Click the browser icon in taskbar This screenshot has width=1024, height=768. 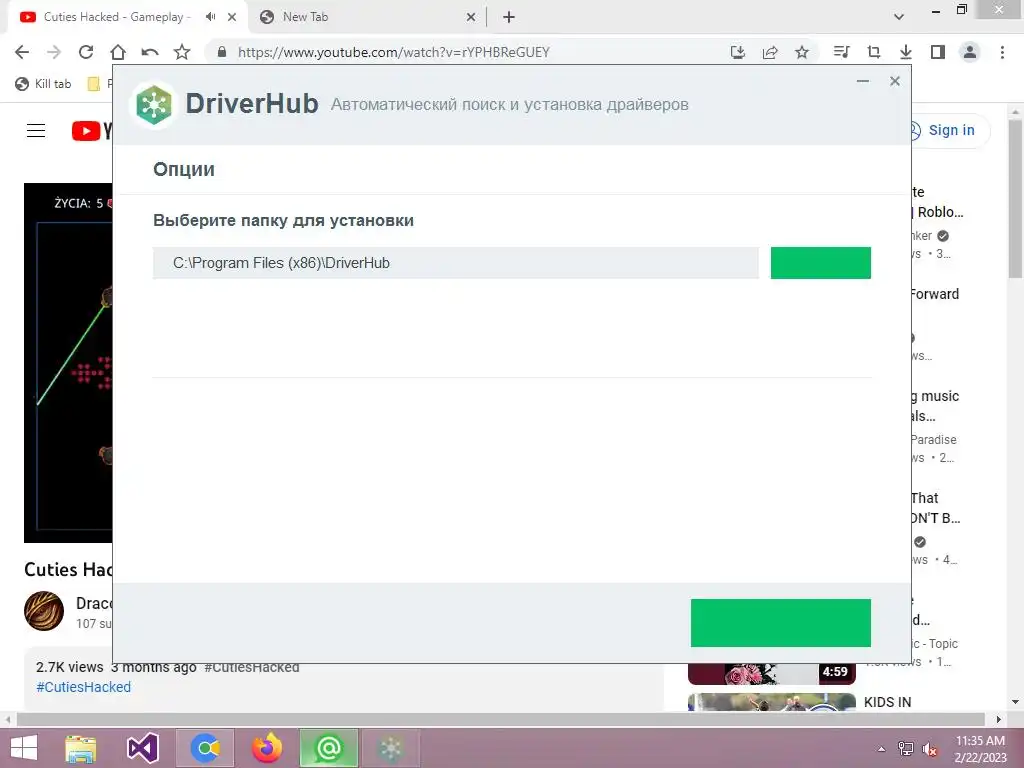click(205, 748)
